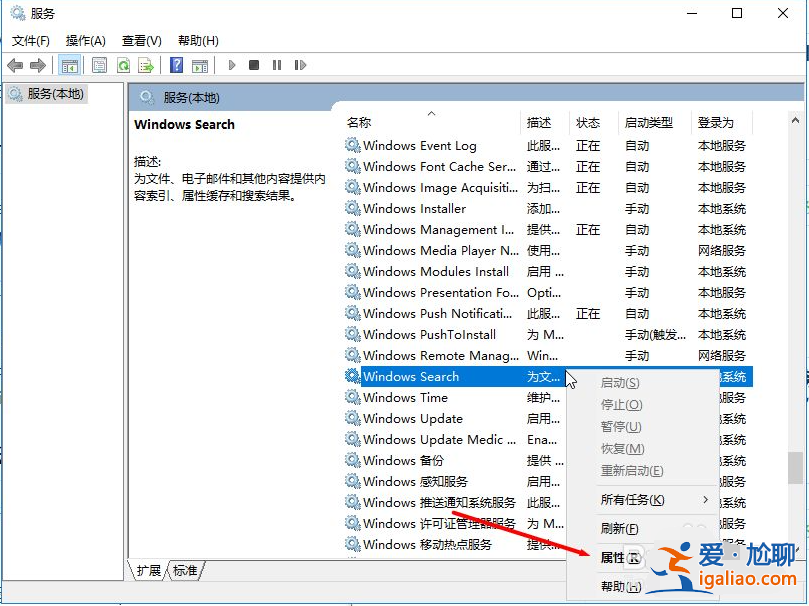This screenshot has height=606, width=809.
Task: Open the 操作 menu
Action: pos(85,41)
